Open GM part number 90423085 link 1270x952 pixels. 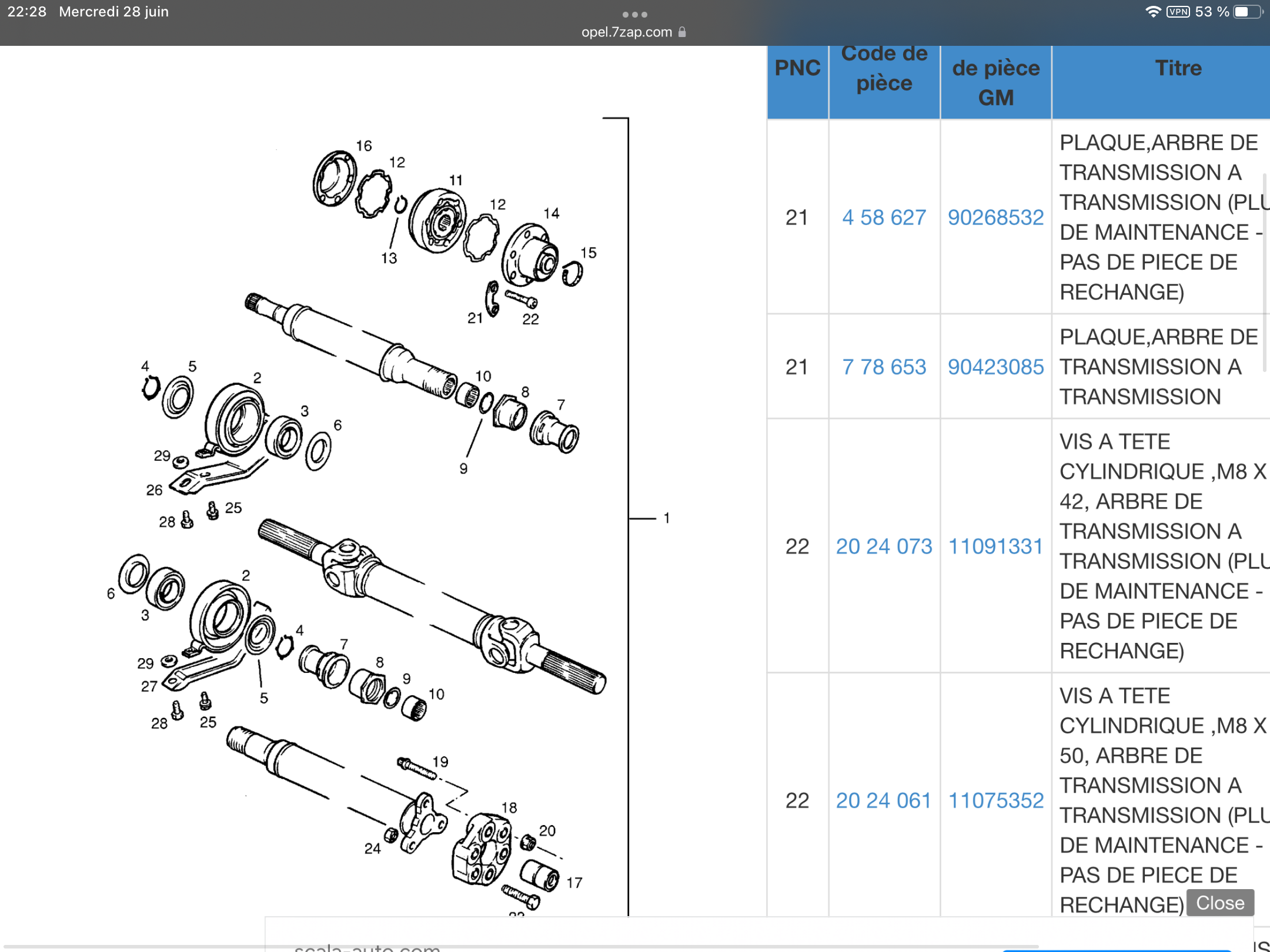[995, 367]
